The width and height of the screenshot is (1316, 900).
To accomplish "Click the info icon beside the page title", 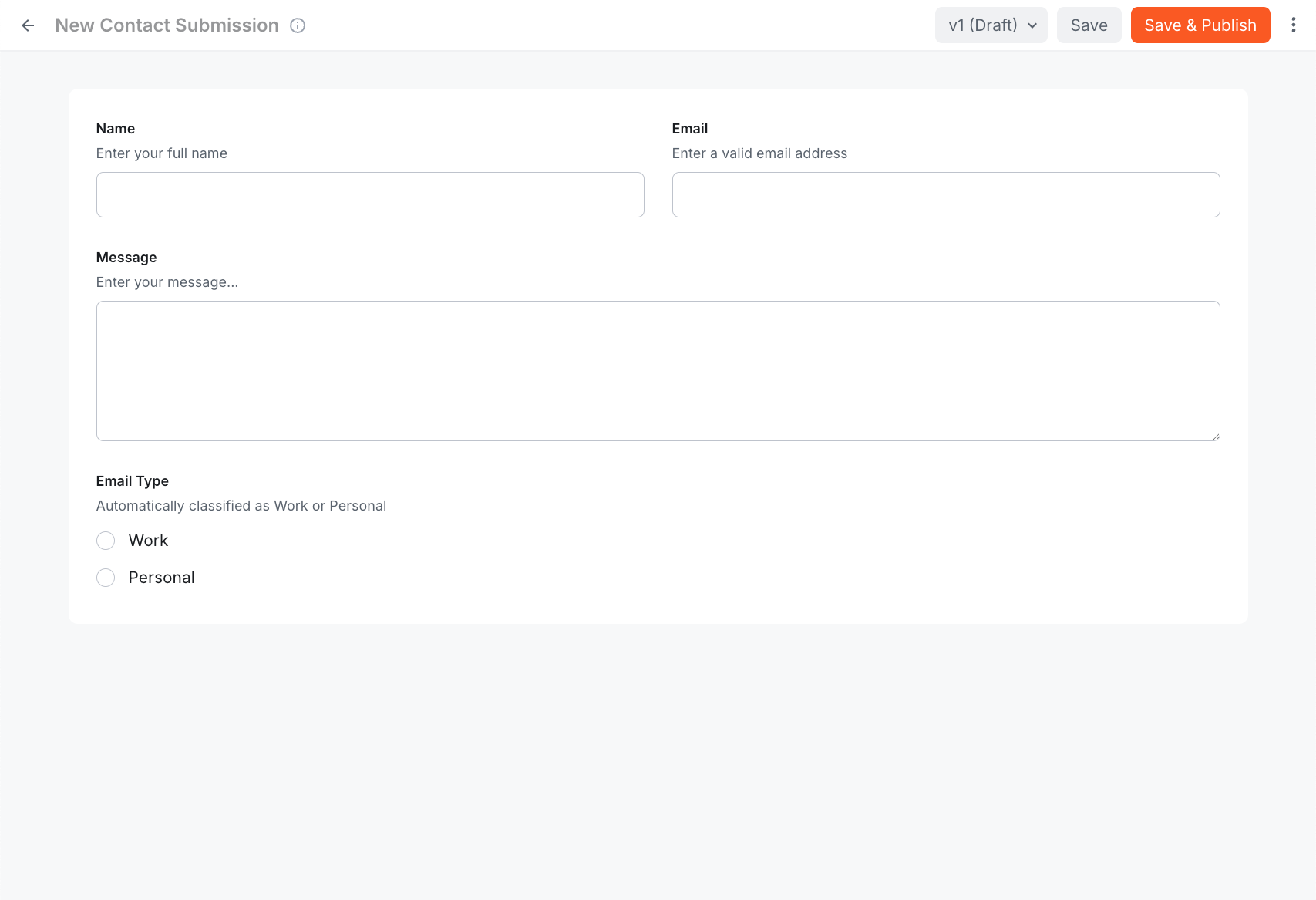I will point(297,25).
